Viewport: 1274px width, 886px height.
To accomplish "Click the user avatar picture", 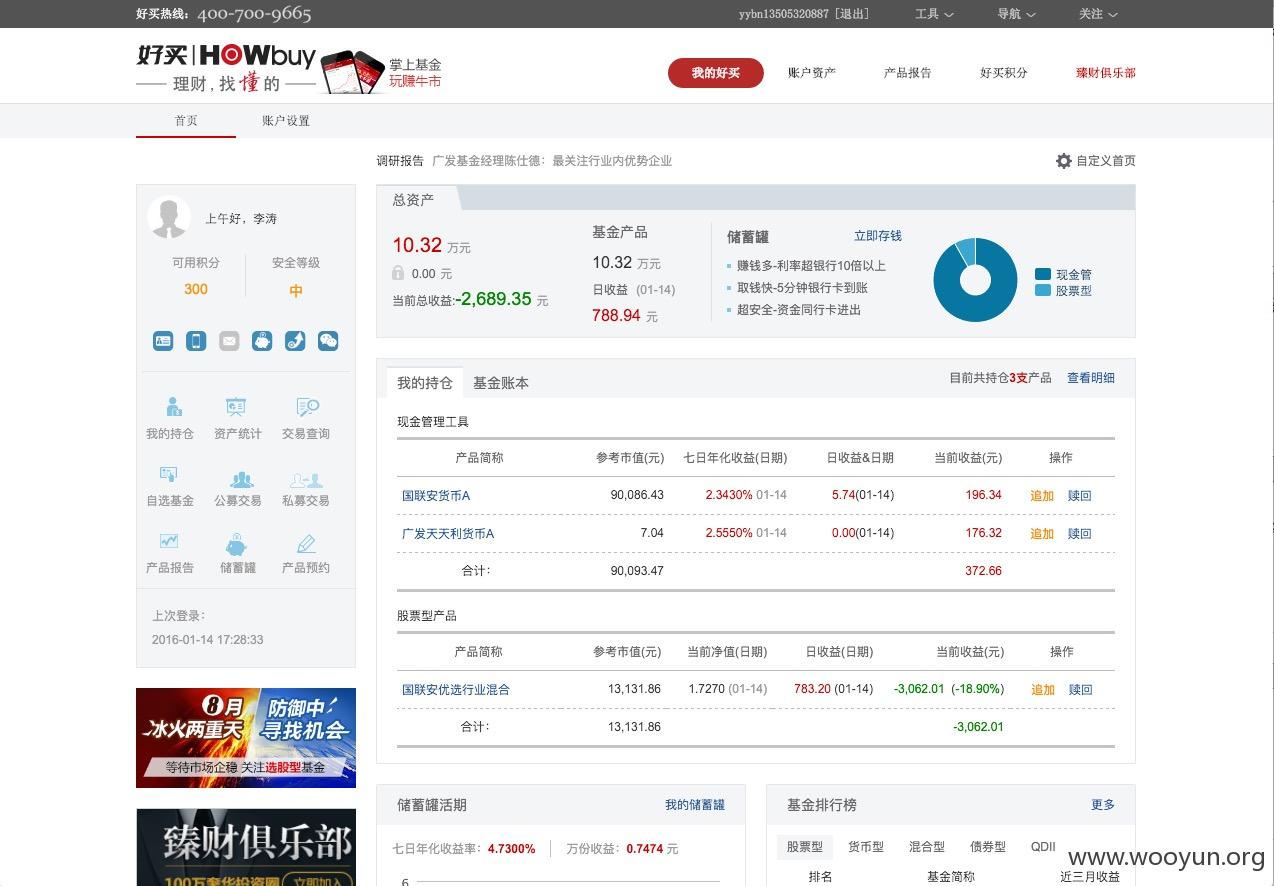I will [169, 217].
